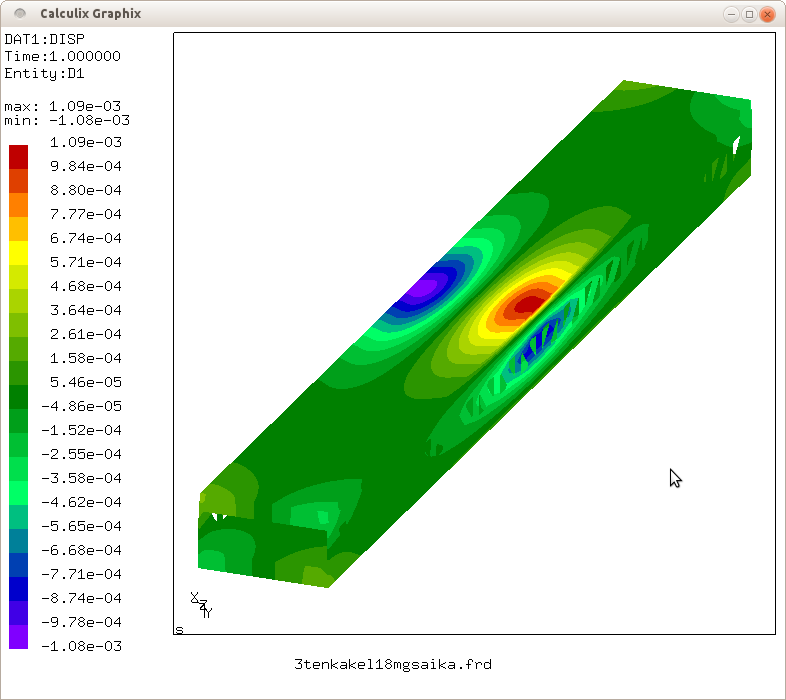Screen dimensions: 786x700
Task: Click the red peak displacement region on the model
Action: tap(527, 305)
